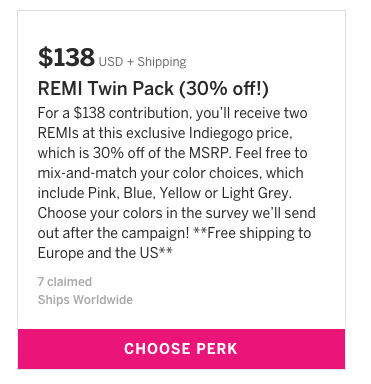
Task: Click the USD + Shipping label
Action: tap(142, 62)
